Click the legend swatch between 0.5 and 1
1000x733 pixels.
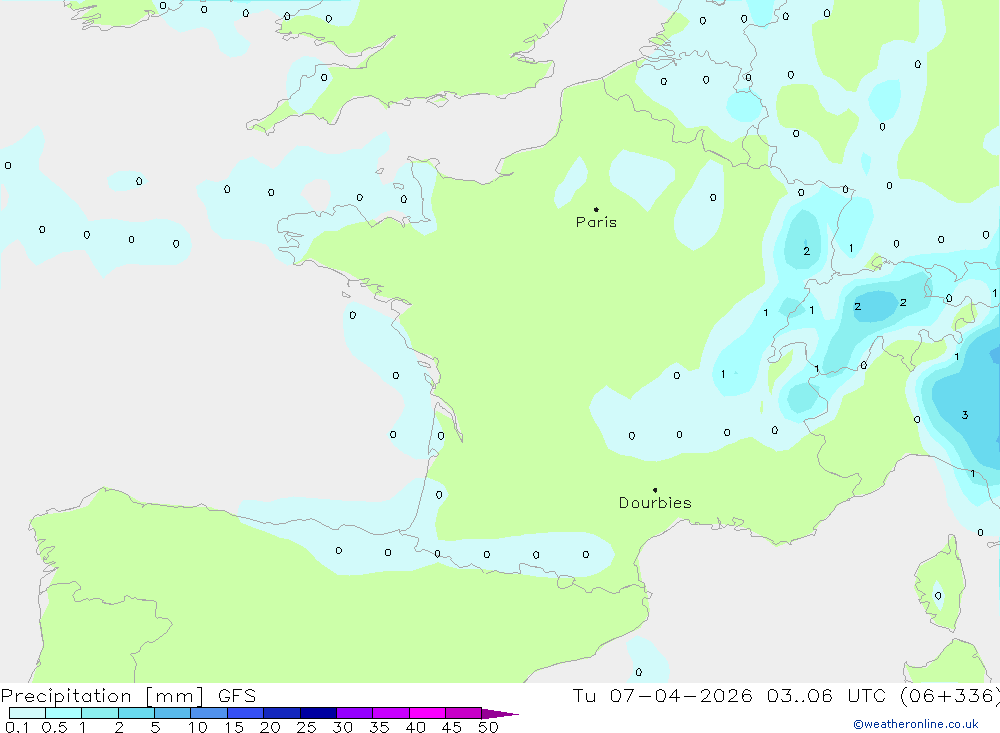[x=64, y=713]
